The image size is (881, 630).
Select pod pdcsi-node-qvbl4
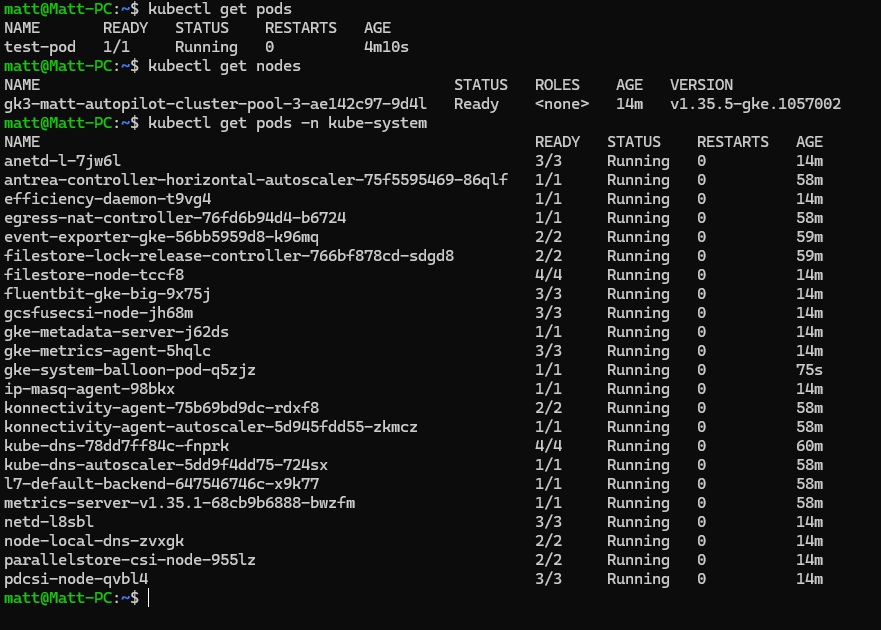[76, 579]
